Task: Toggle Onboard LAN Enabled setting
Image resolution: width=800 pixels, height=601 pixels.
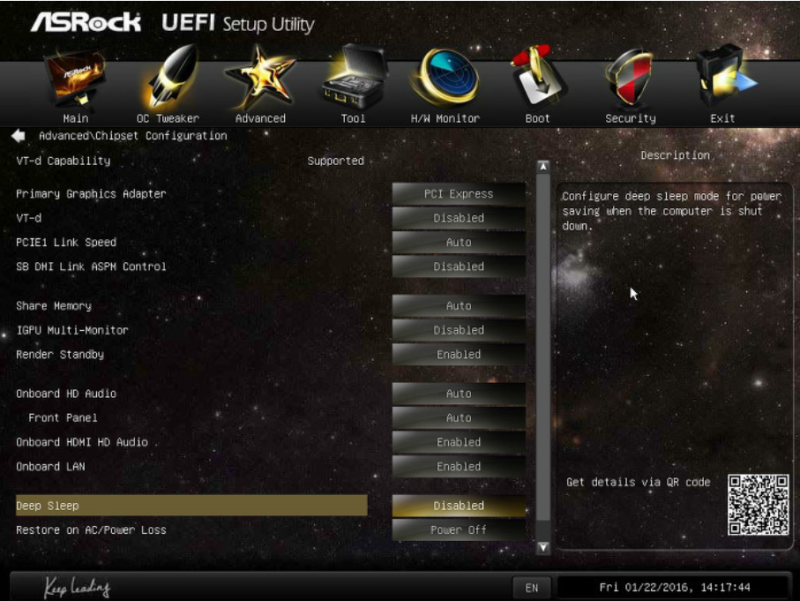Action: (459, 466)
